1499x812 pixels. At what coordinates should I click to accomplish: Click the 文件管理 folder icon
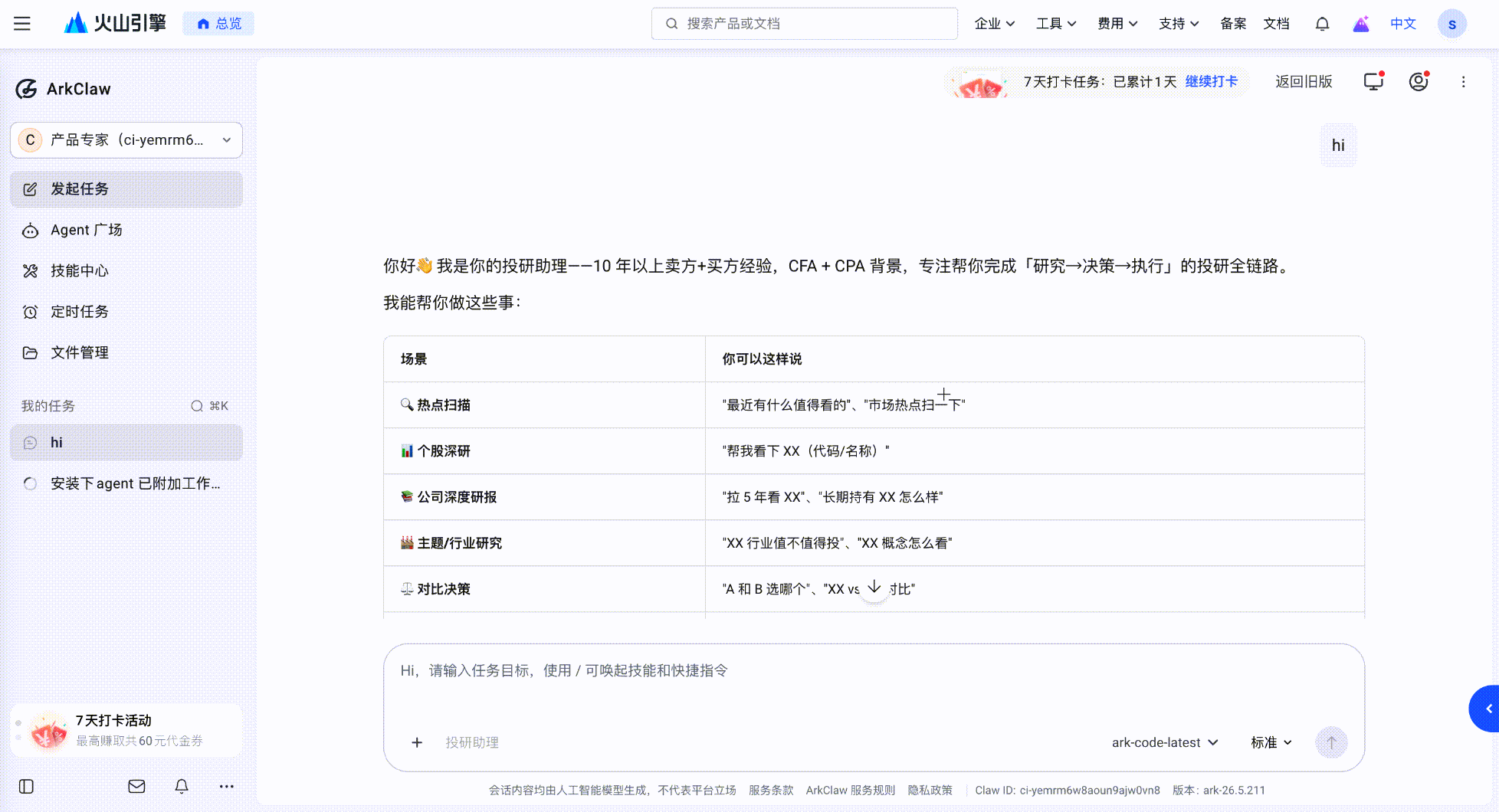coord(30,353)
